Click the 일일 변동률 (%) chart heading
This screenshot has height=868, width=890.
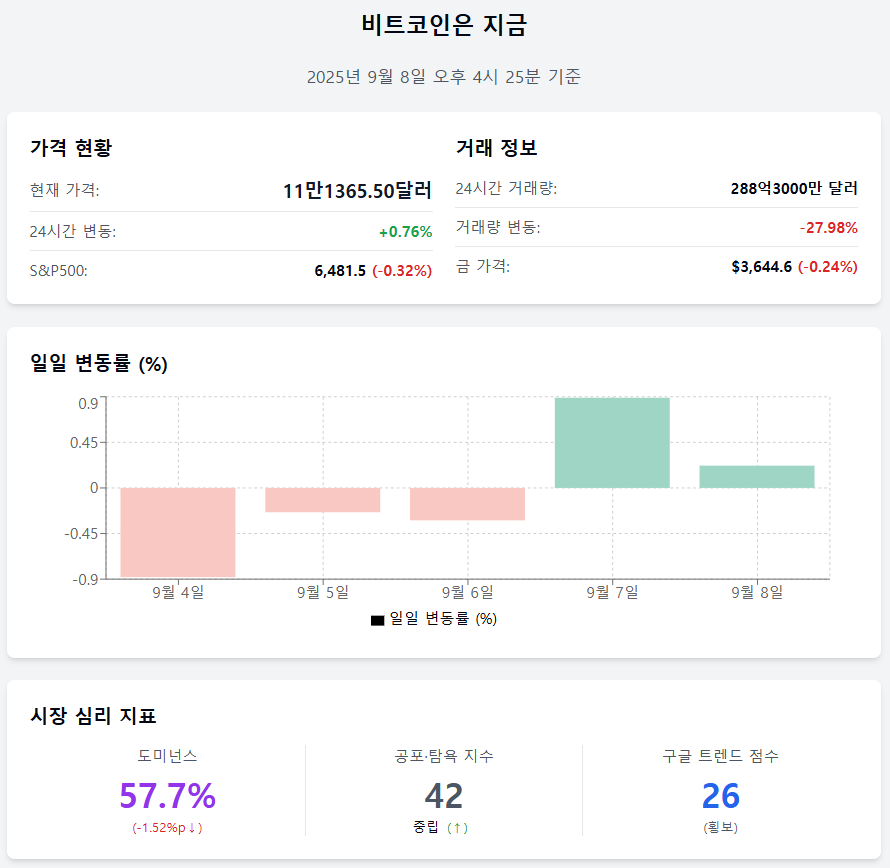[99, 363]
